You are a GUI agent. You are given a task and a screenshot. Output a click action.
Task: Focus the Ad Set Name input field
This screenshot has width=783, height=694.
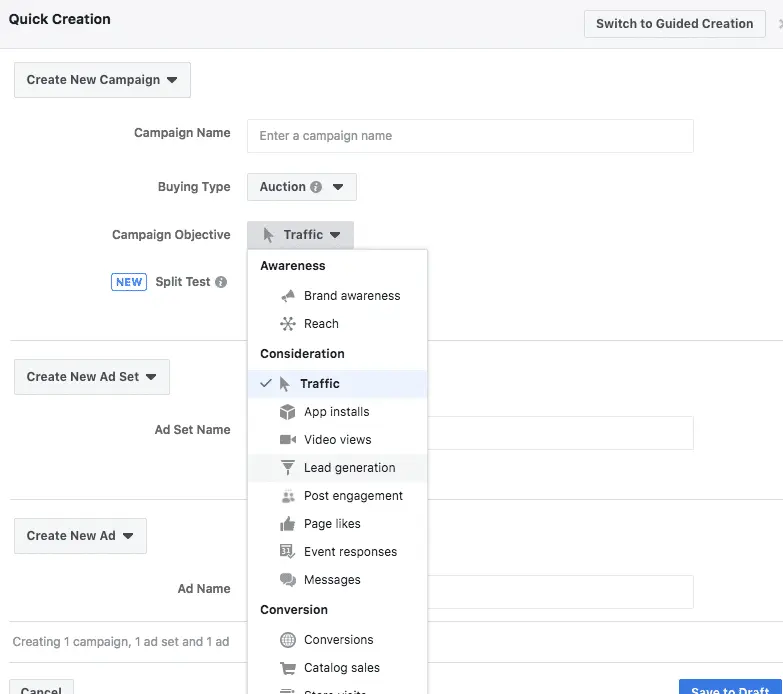pyautogui.click(x=560, y=433)
